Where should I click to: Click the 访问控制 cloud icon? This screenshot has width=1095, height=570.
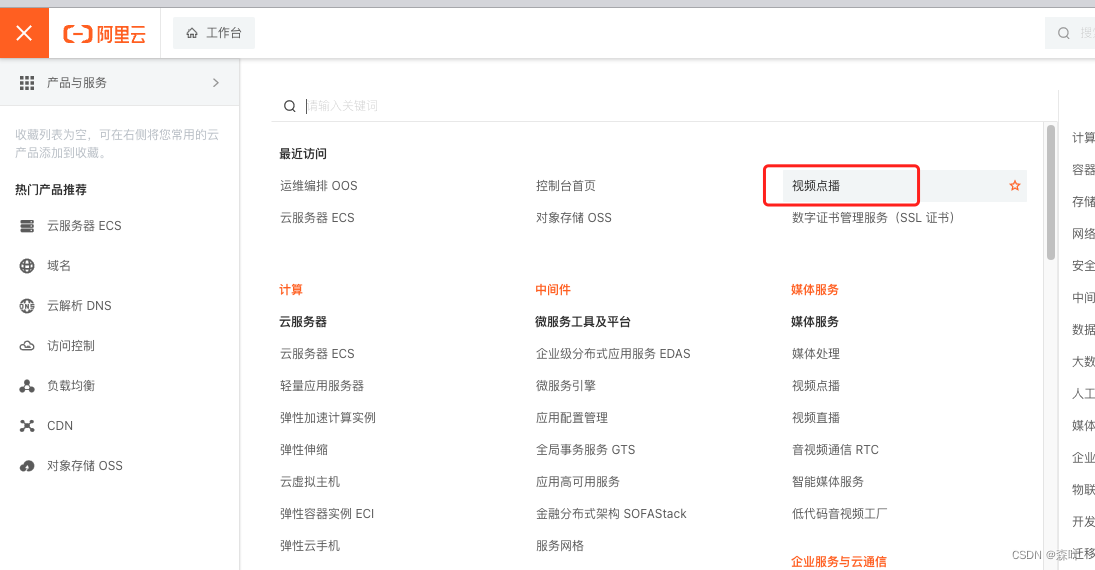coord(27,346)
